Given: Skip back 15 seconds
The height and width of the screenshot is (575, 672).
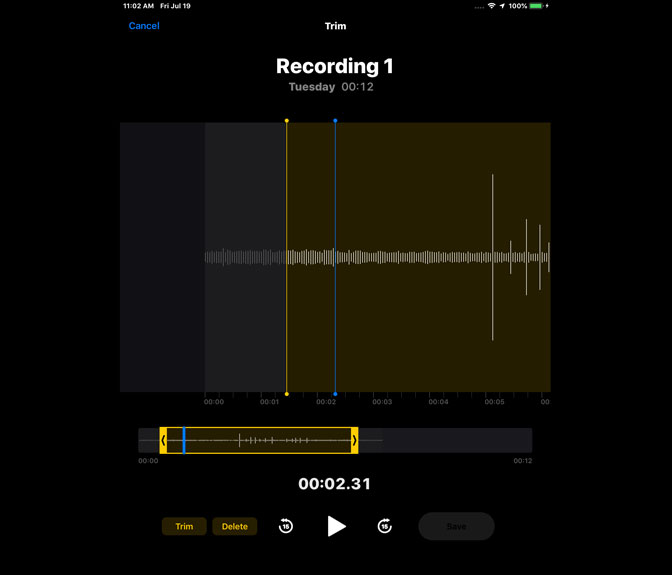Looking at the screenshot, I should (286, 526).
